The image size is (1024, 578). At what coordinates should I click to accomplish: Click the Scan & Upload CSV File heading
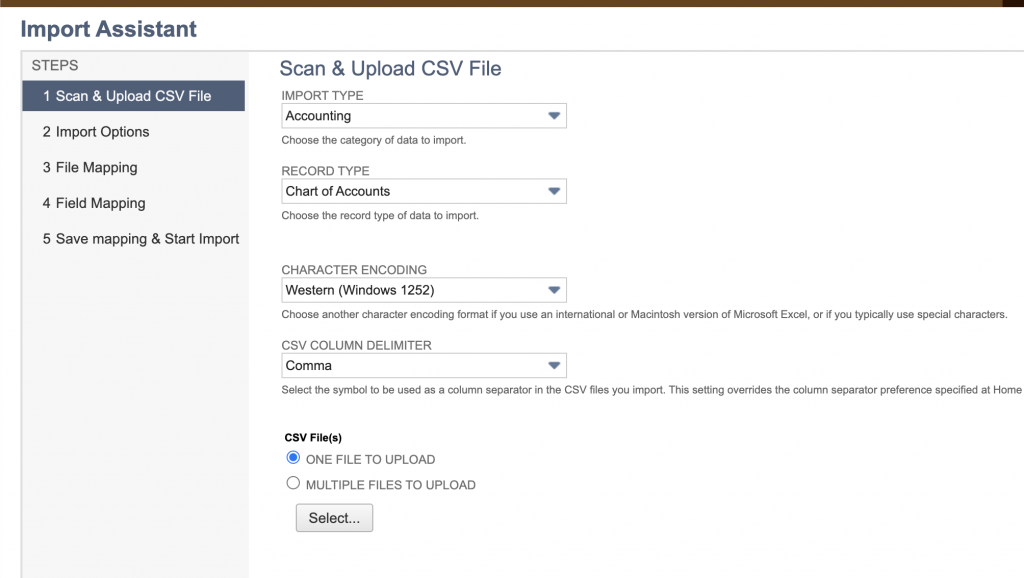[x=390, y=69]
